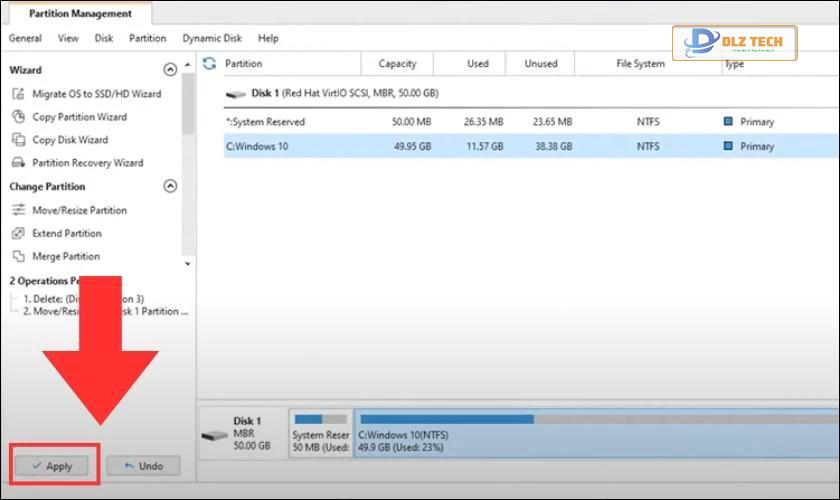Click the Disk 1 drive icon in list
Screen dimensions: 840x500
click(x=235, y=94)
